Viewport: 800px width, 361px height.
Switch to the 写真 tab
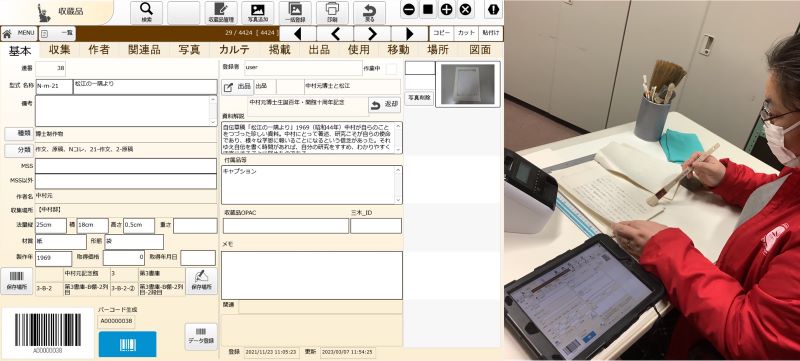click(x=189, y=49)
